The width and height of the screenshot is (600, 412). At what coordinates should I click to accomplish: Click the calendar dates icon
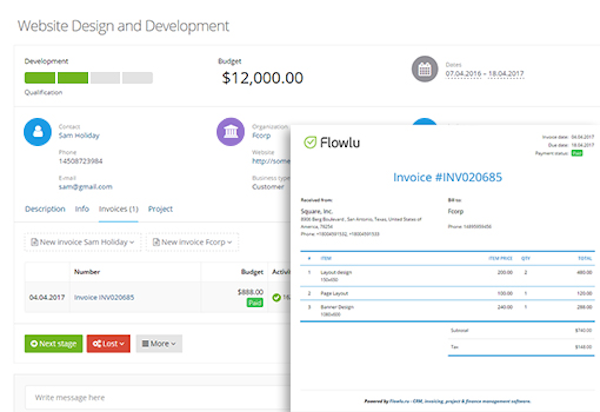(424, 69)
